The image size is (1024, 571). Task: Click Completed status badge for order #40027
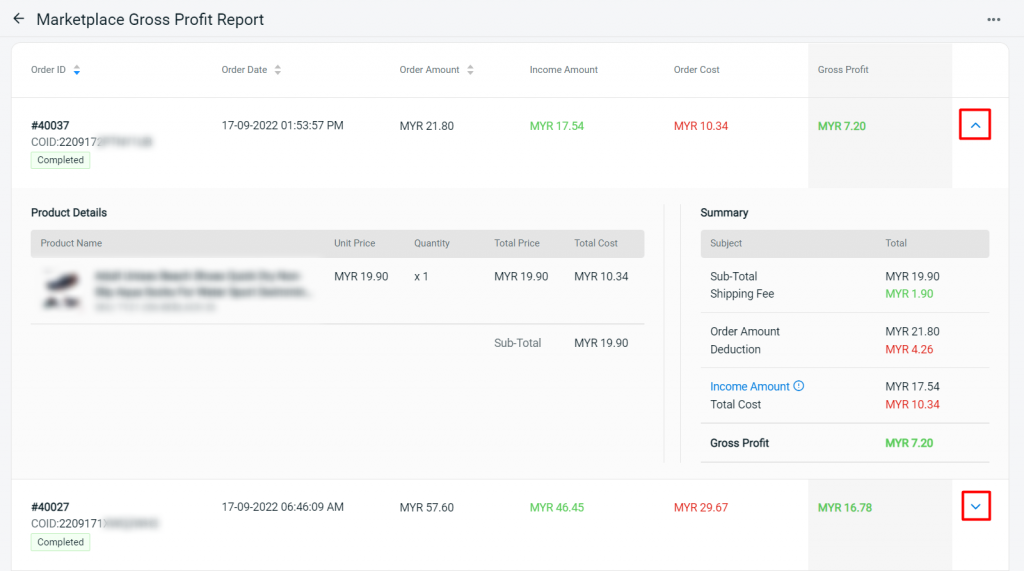[60, 542]
